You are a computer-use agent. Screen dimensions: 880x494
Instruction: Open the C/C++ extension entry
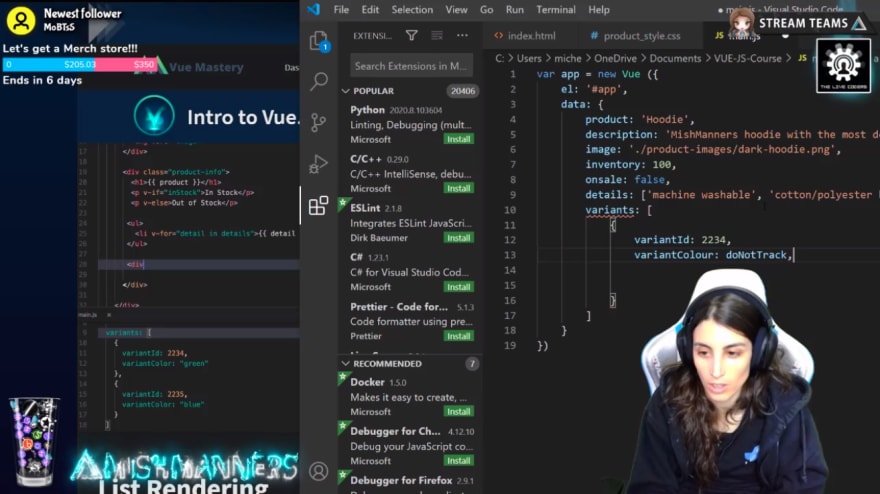click(x=411, y=173)
